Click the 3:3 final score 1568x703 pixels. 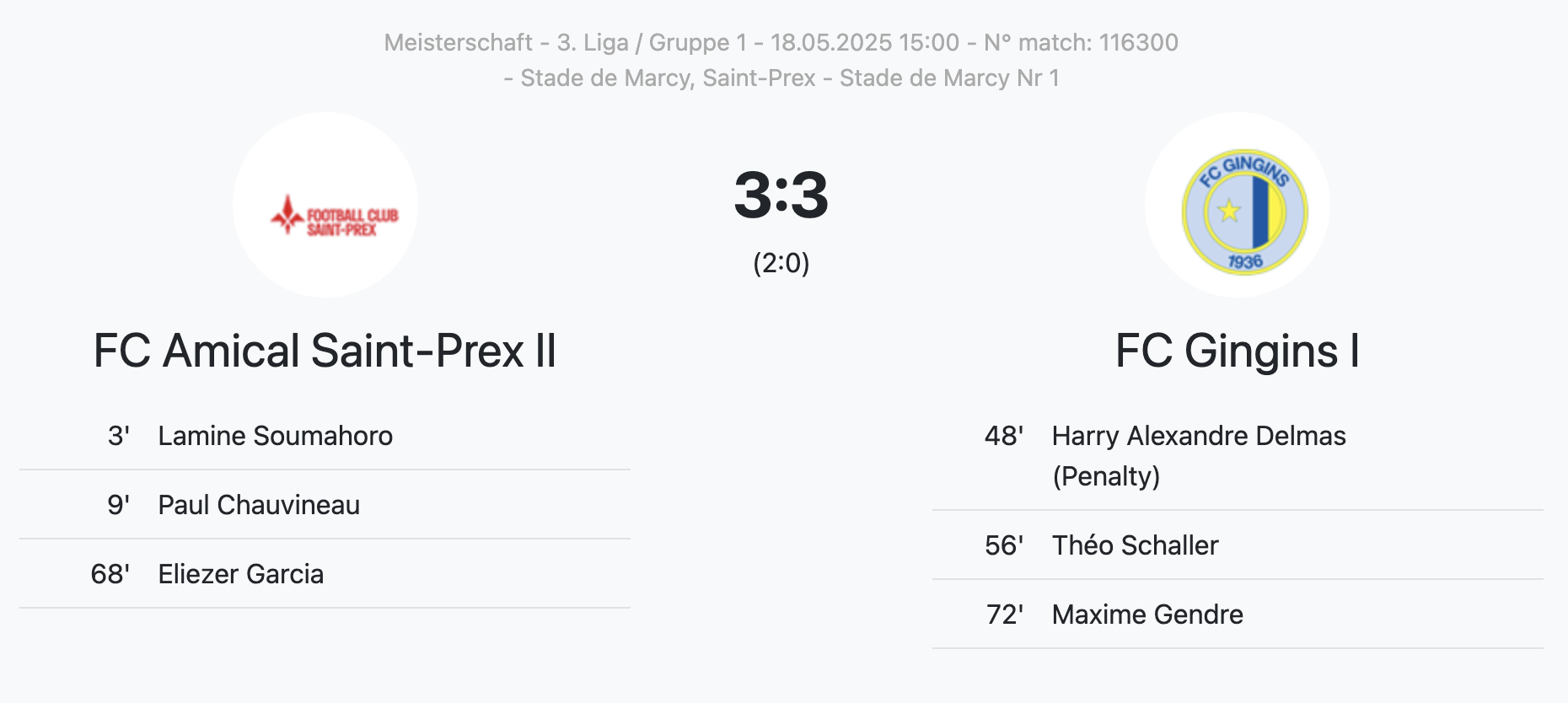[x=781, y=195]
